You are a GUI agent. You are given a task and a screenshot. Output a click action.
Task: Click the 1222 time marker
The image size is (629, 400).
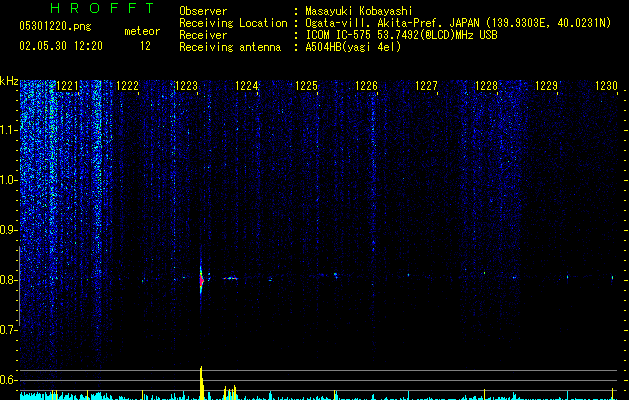click(127, 86)
